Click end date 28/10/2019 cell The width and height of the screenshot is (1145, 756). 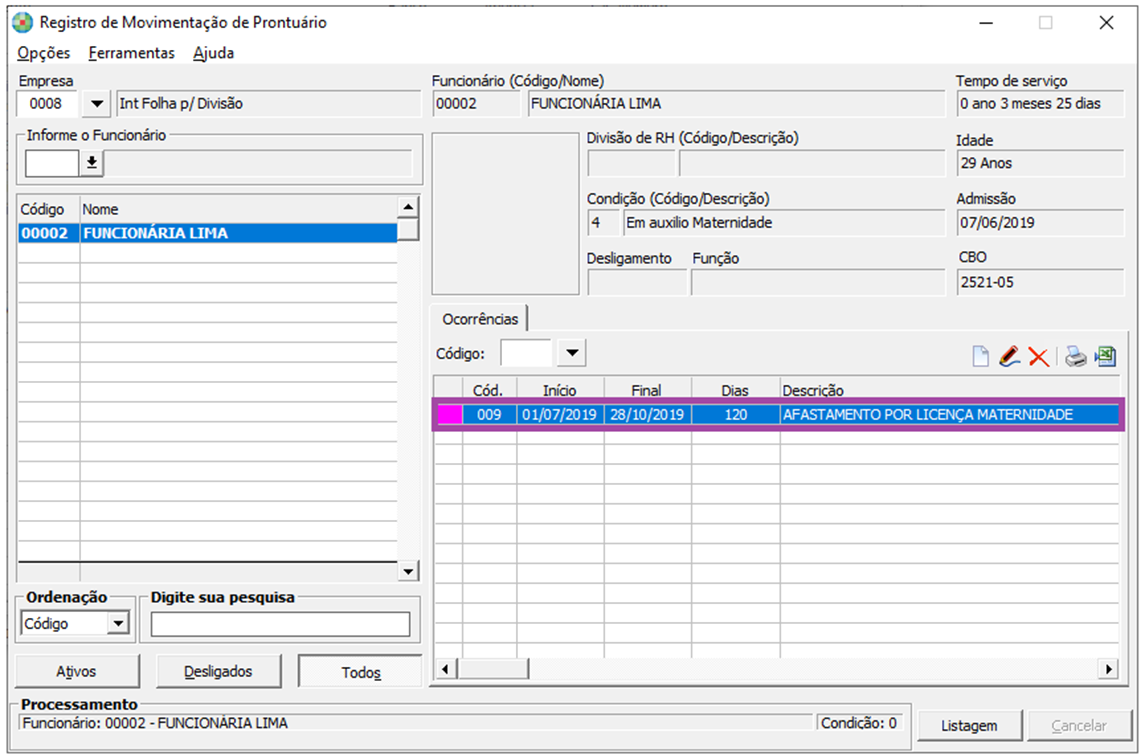(x=647, y=414)
